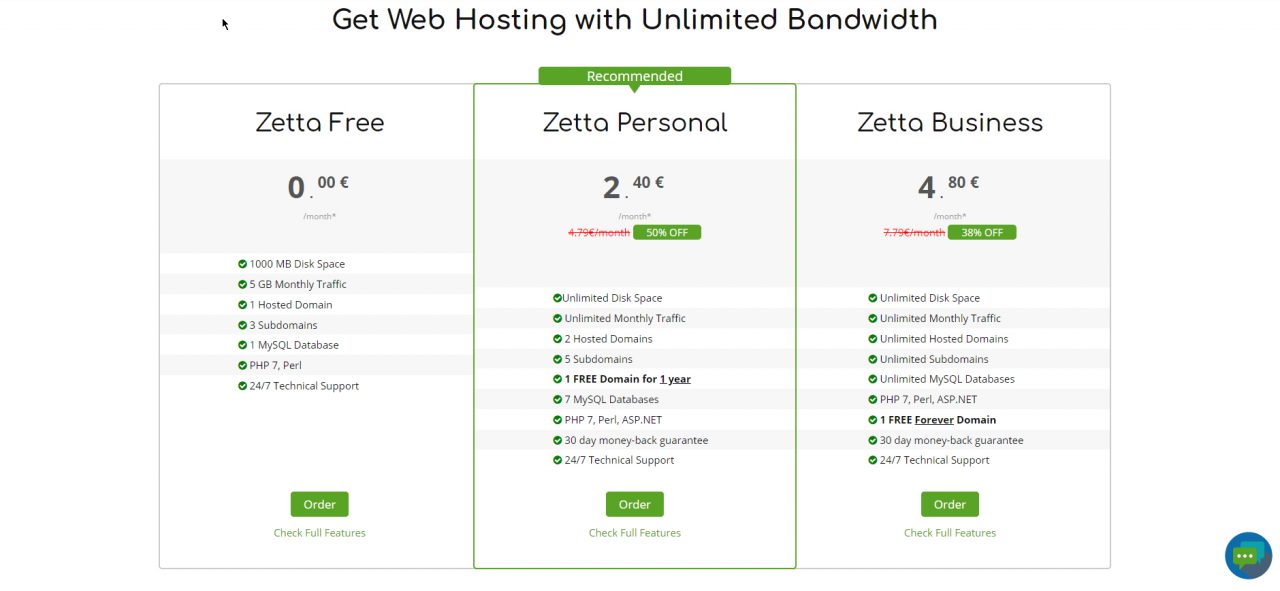This screenshot has width=1280, height=591.
Task: Click the crossed-out 4.79€/month price
Action: 598,232
